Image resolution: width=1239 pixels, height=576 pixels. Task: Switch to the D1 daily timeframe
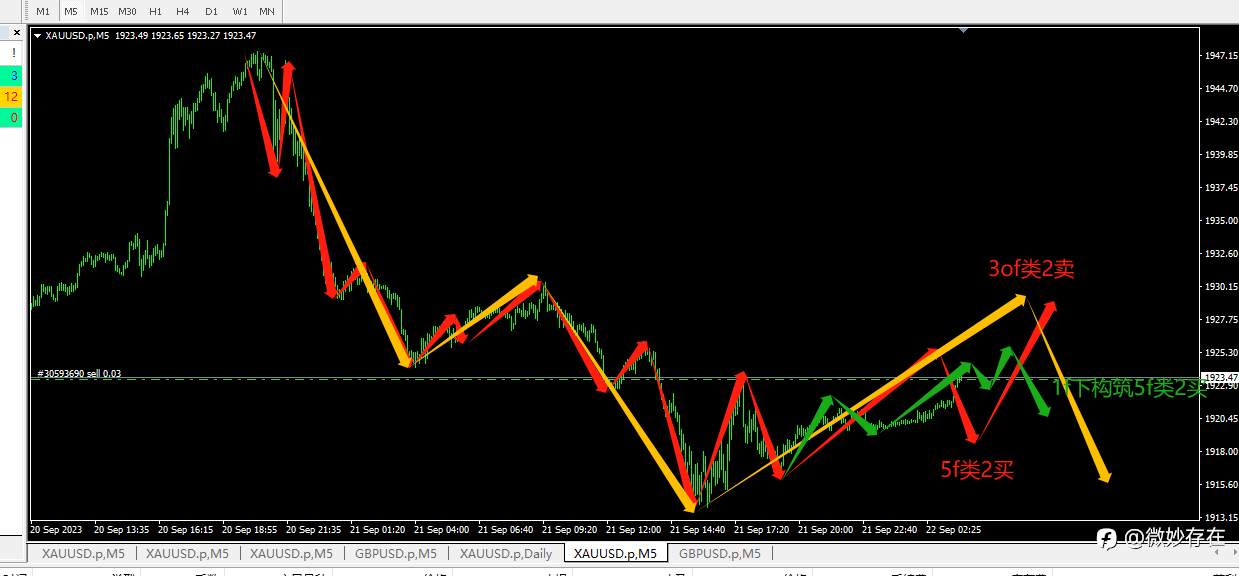click(x=211, y=11)
